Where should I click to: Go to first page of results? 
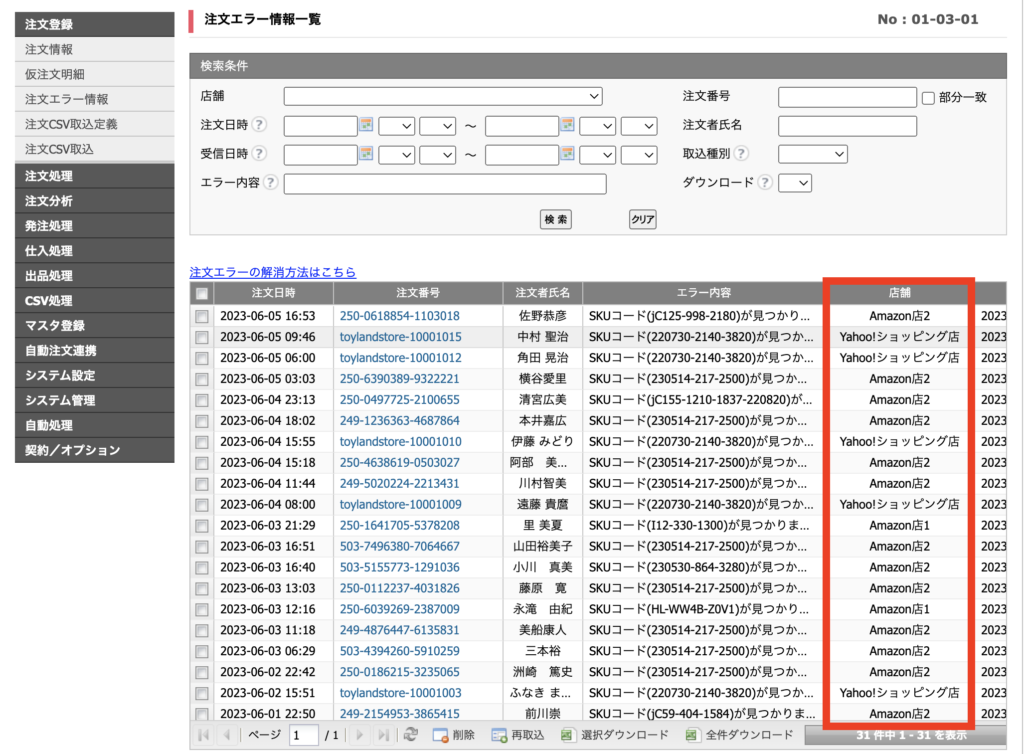coord(204,735)
